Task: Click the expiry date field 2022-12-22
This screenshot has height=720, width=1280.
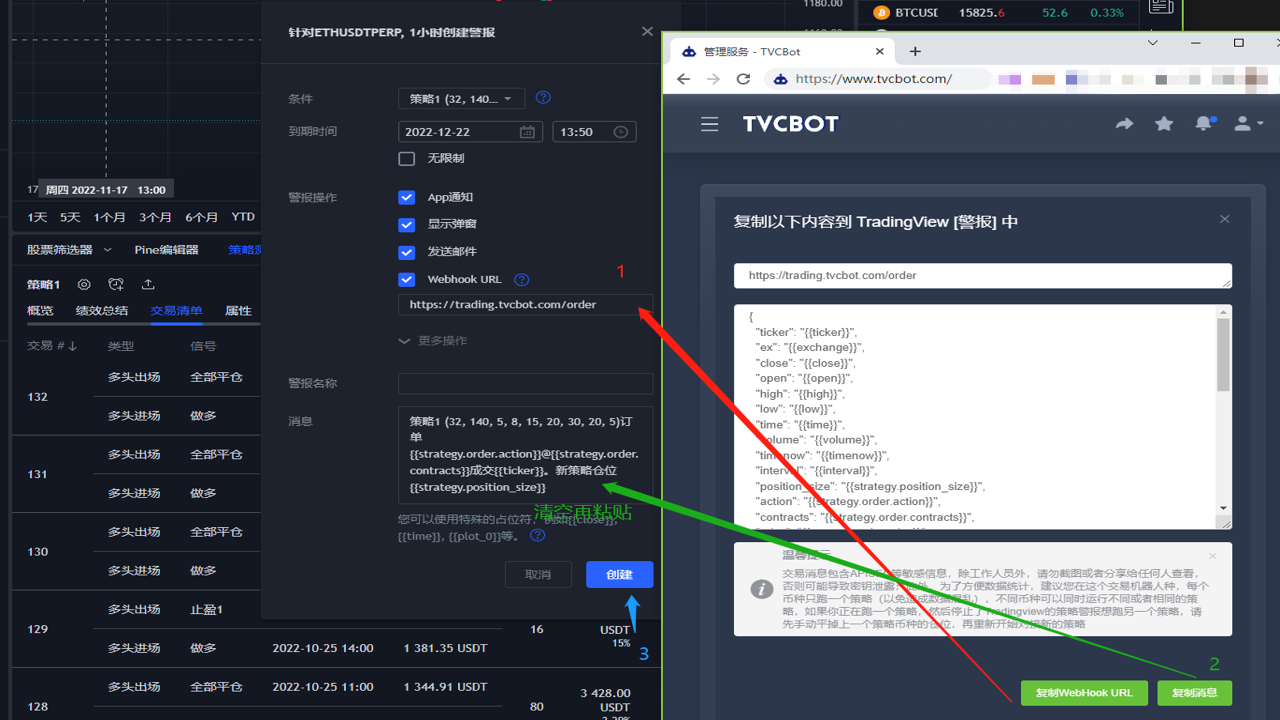Action: [x=470, y=132]
